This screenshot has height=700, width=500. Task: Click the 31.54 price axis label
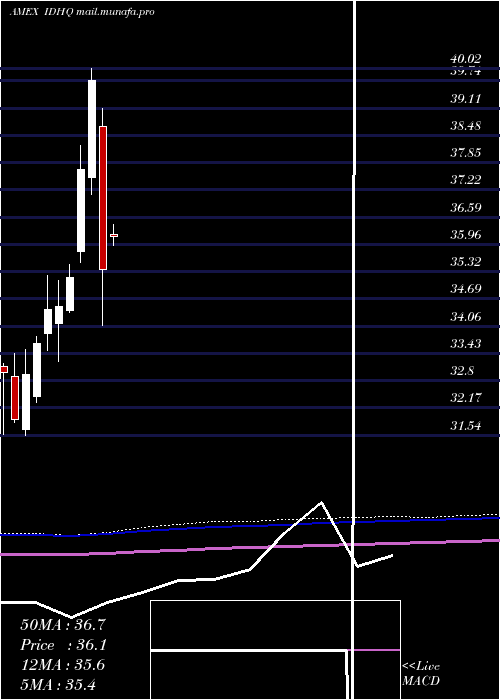point(466,426)
